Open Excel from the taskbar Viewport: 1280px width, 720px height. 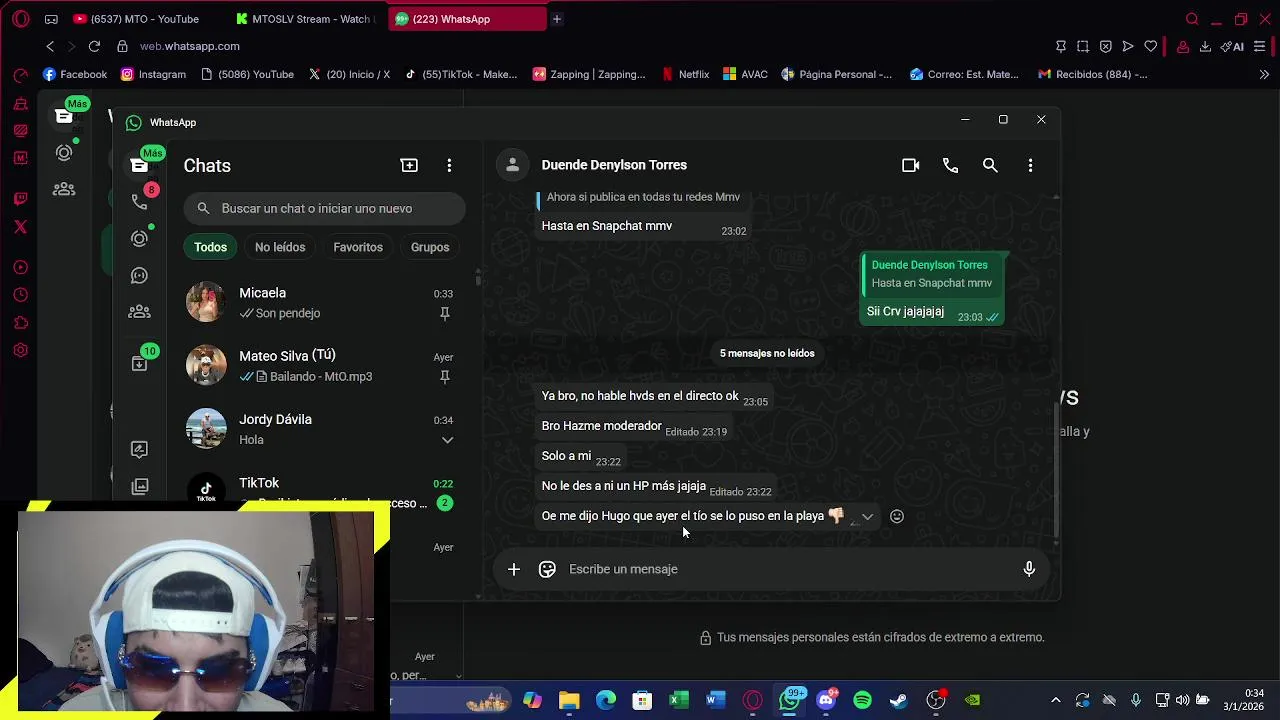[x=678, y=700]
